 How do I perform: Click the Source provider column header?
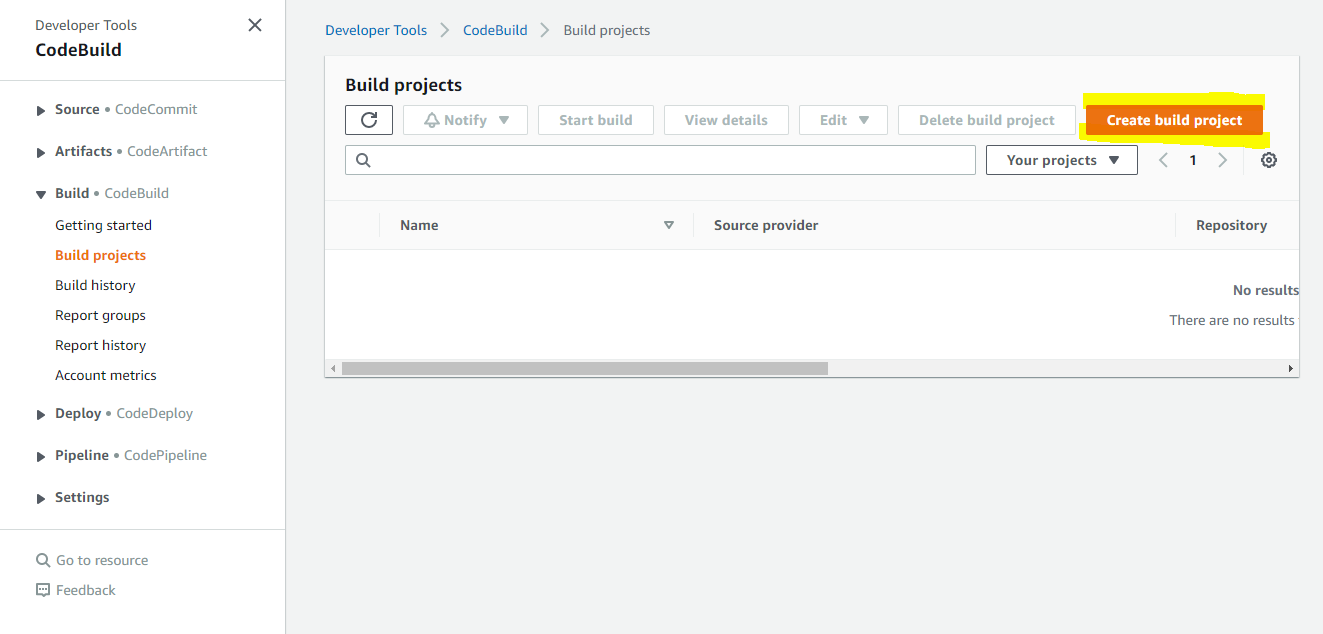766,225
